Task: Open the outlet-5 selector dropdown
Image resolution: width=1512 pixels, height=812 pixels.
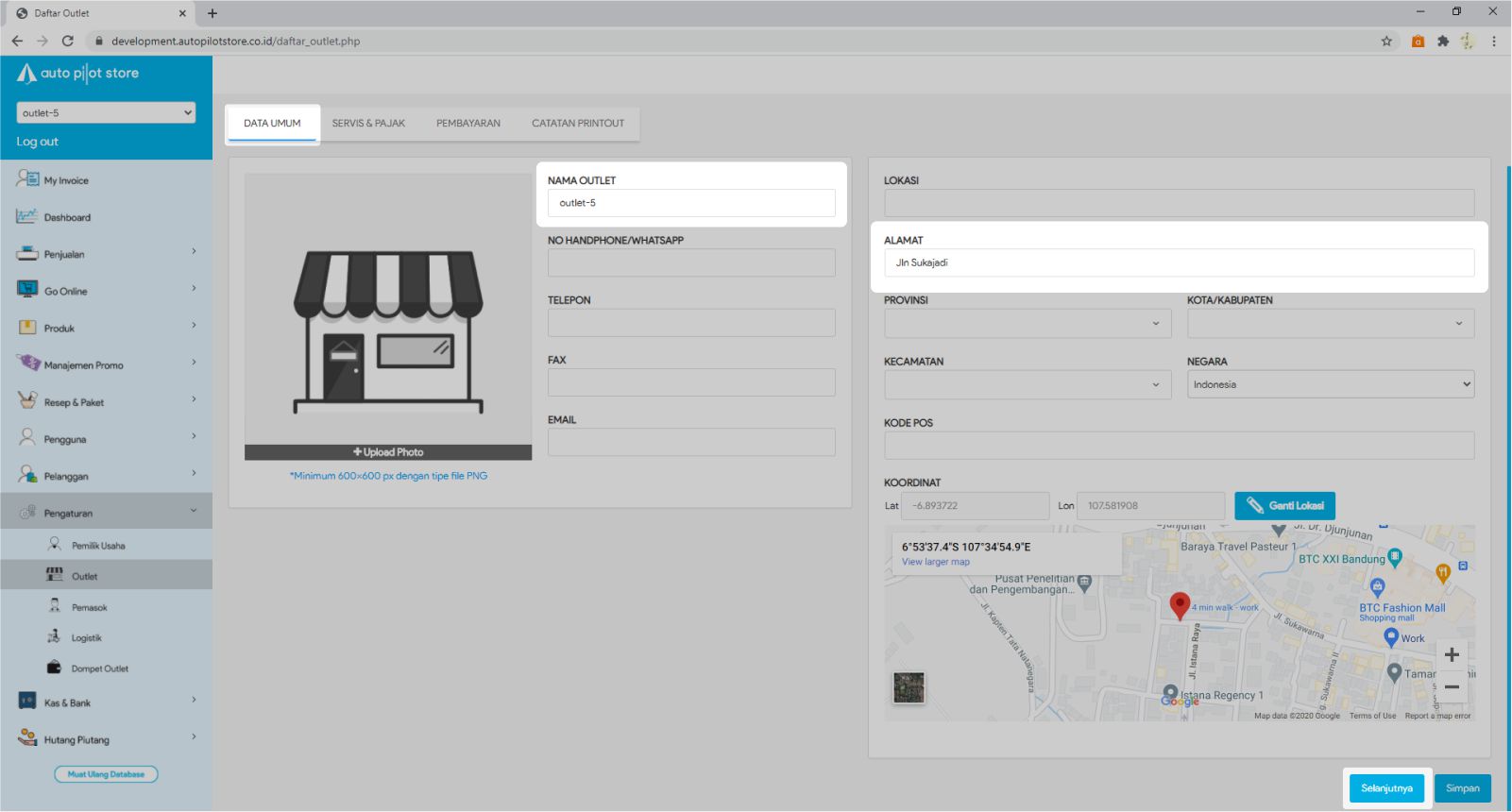Action: (106, 112)
